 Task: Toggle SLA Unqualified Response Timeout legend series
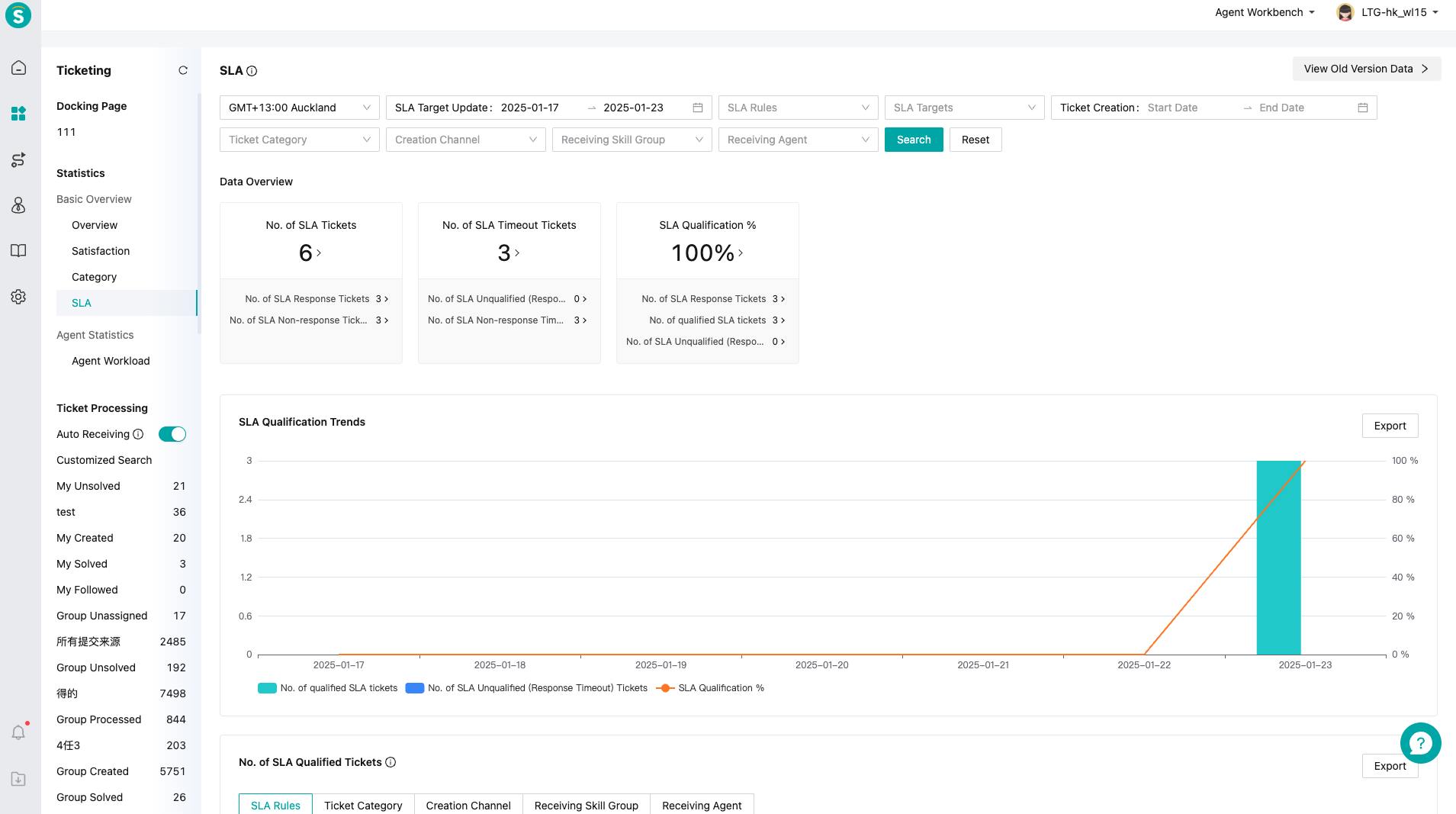pos(526,688)
